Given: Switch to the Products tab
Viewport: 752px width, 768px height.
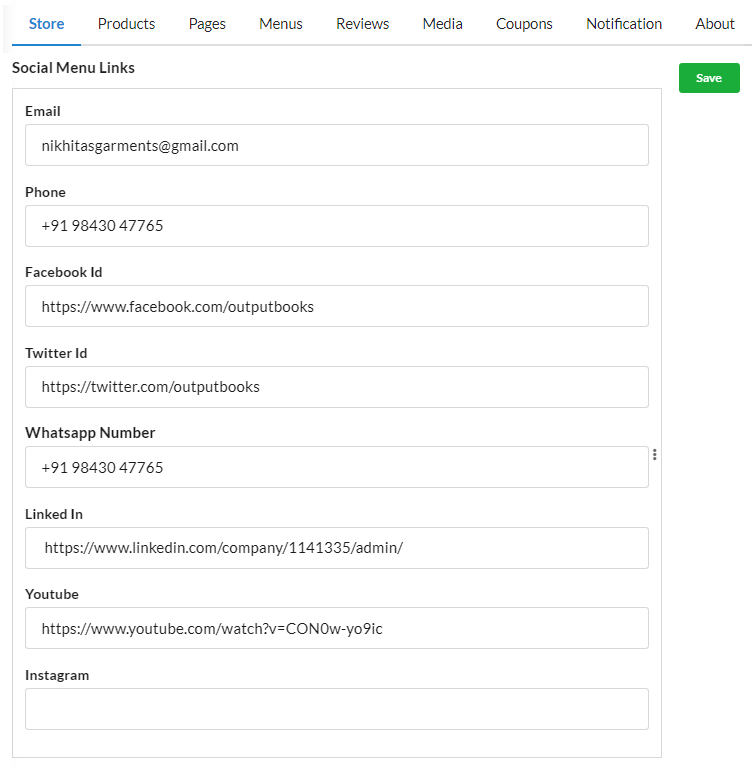Looking at the screenshot, I should [126, 24].
